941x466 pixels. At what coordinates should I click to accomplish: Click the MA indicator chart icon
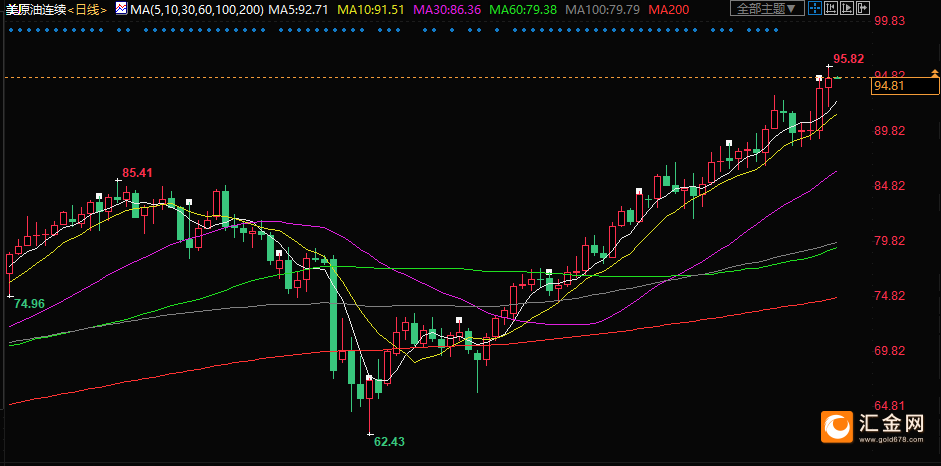point(121,8)
